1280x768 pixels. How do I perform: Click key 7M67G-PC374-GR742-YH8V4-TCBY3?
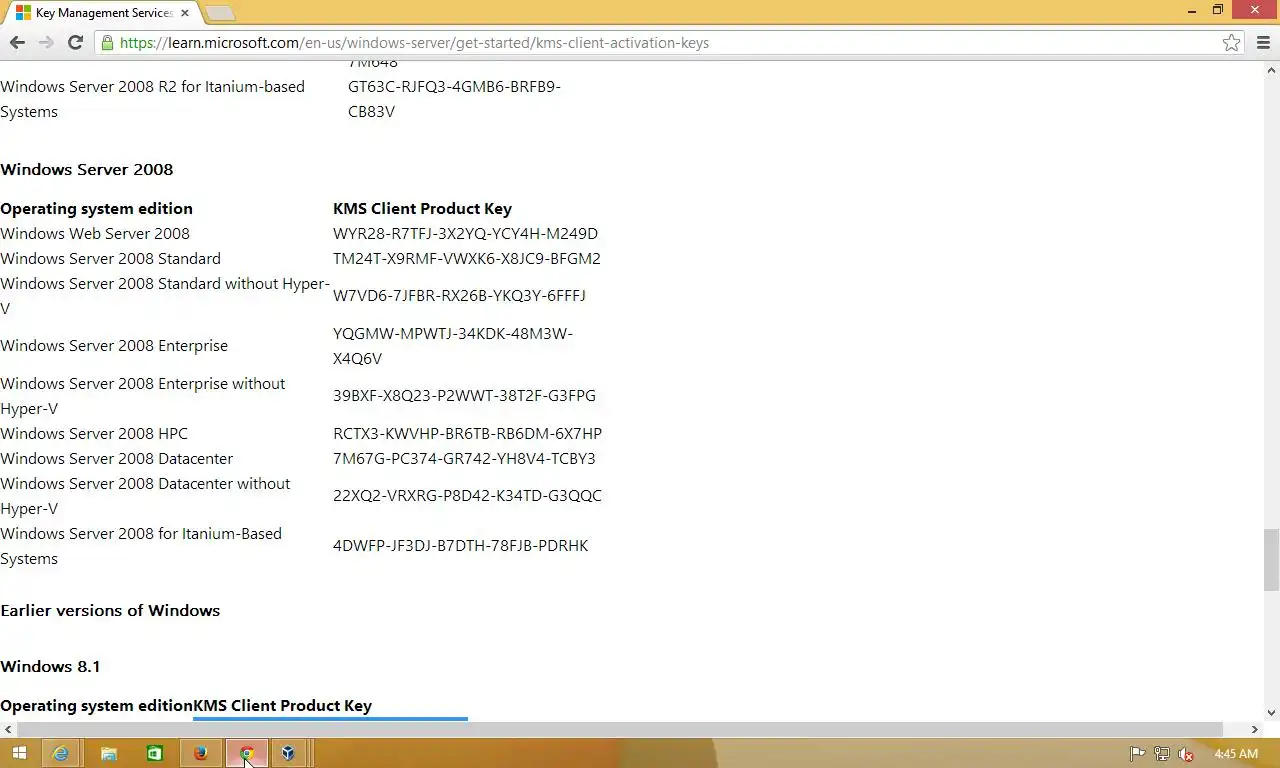click(464, 458)
